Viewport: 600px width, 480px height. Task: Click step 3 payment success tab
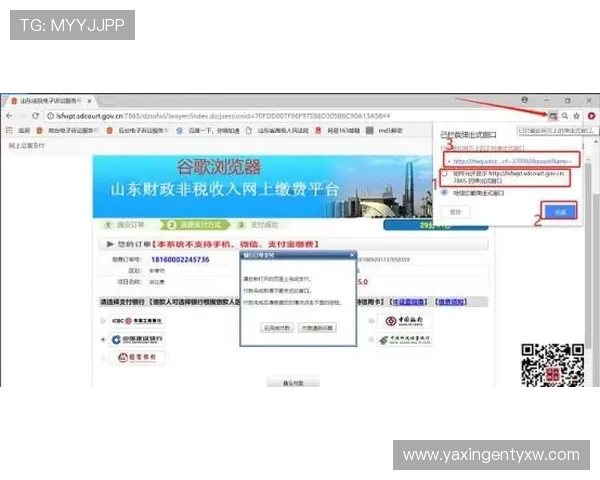click(258, 225)
